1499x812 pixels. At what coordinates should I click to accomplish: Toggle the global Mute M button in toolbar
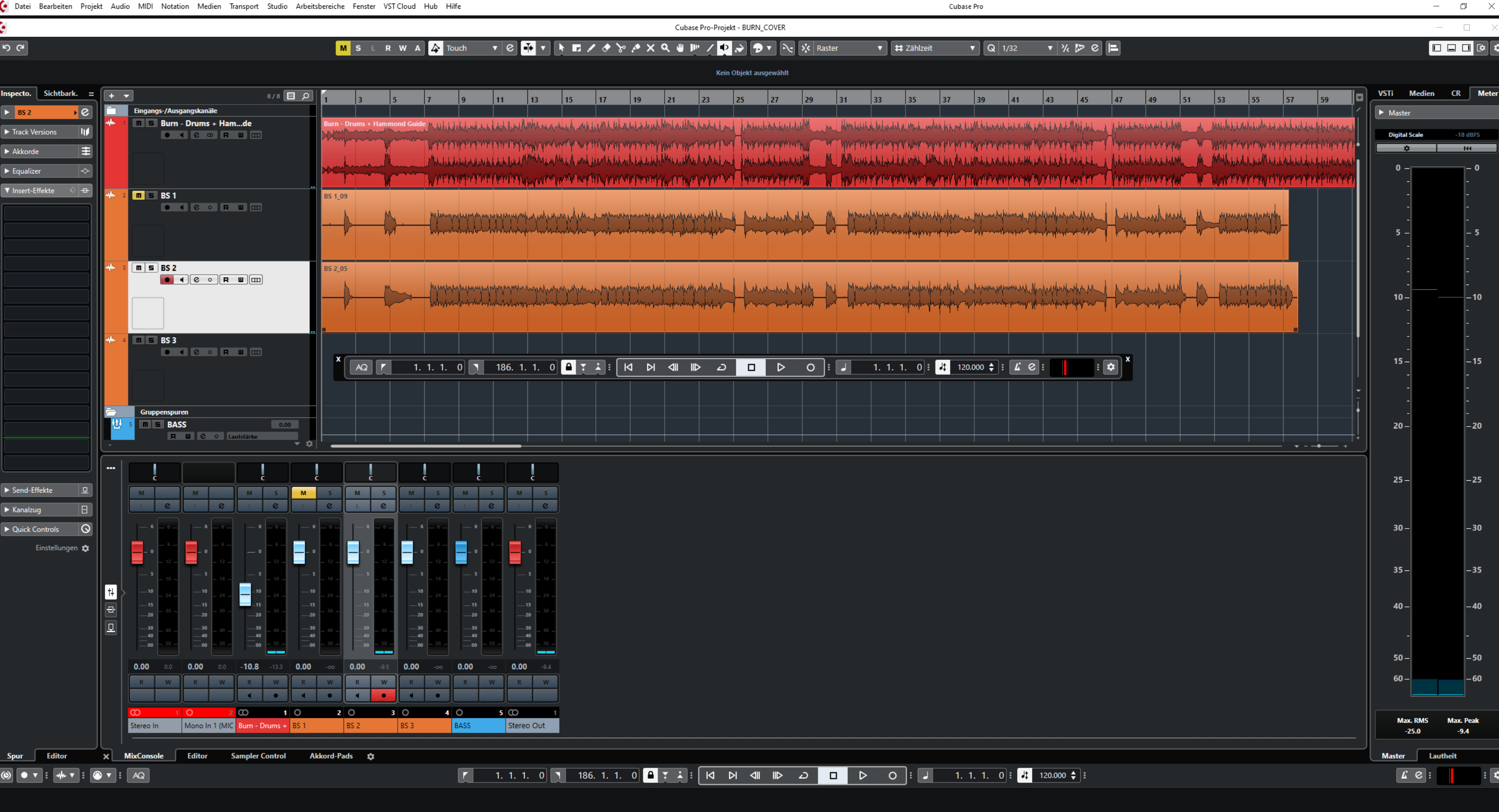[343, 48]
